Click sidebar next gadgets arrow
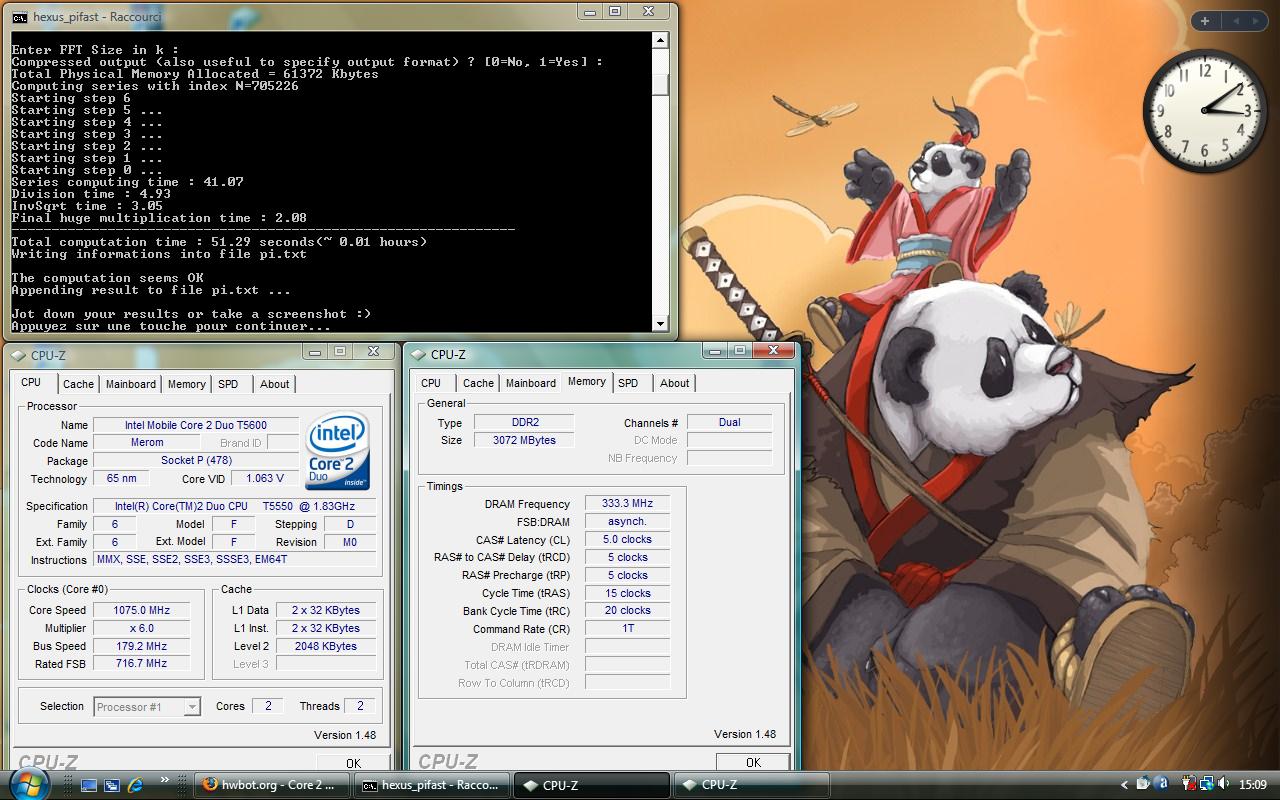Image resolution: width=1280 pixels, height=800 pixels. point(1258,21)
